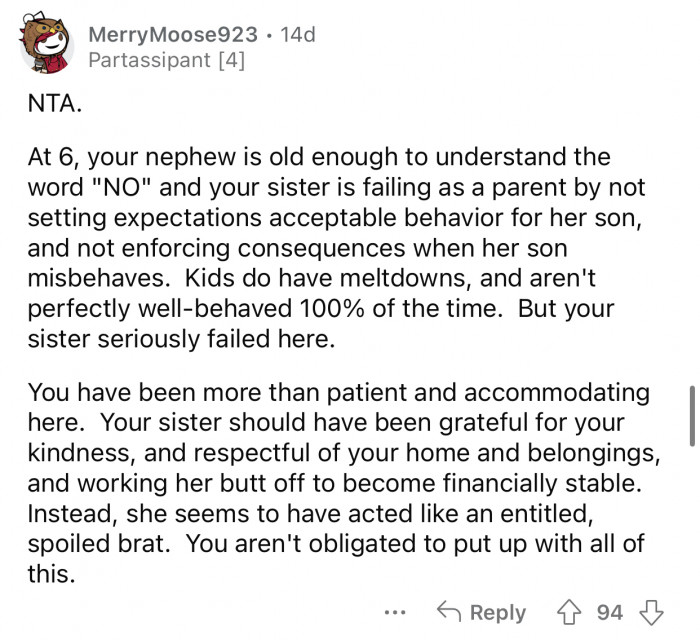Click the 94 vote score
700x640 pixels.
(611, 612)
